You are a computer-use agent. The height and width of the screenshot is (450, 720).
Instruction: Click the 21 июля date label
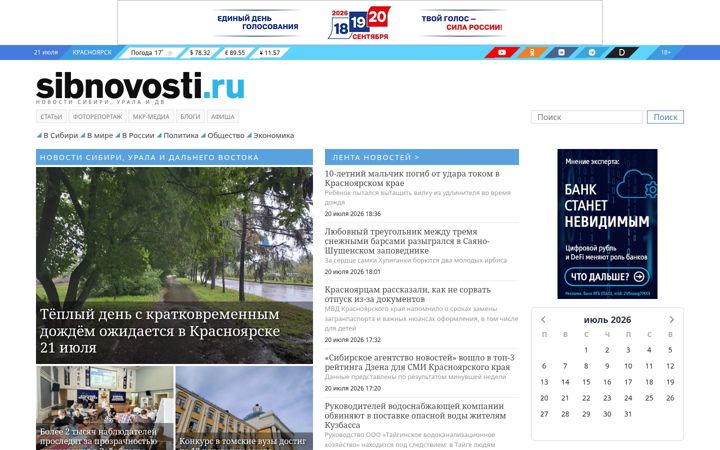(x=45, y=52)
